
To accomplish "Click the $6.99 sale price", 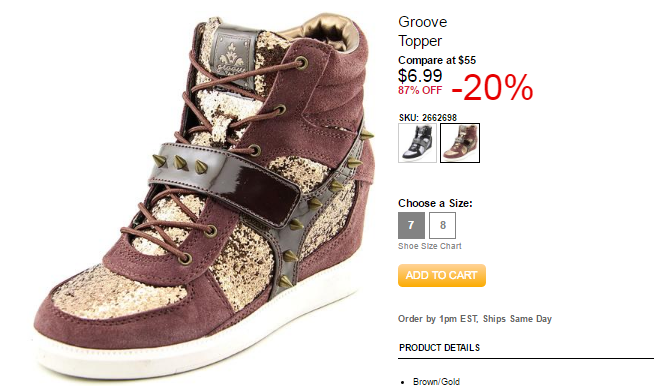I will (x=420, y=75).
